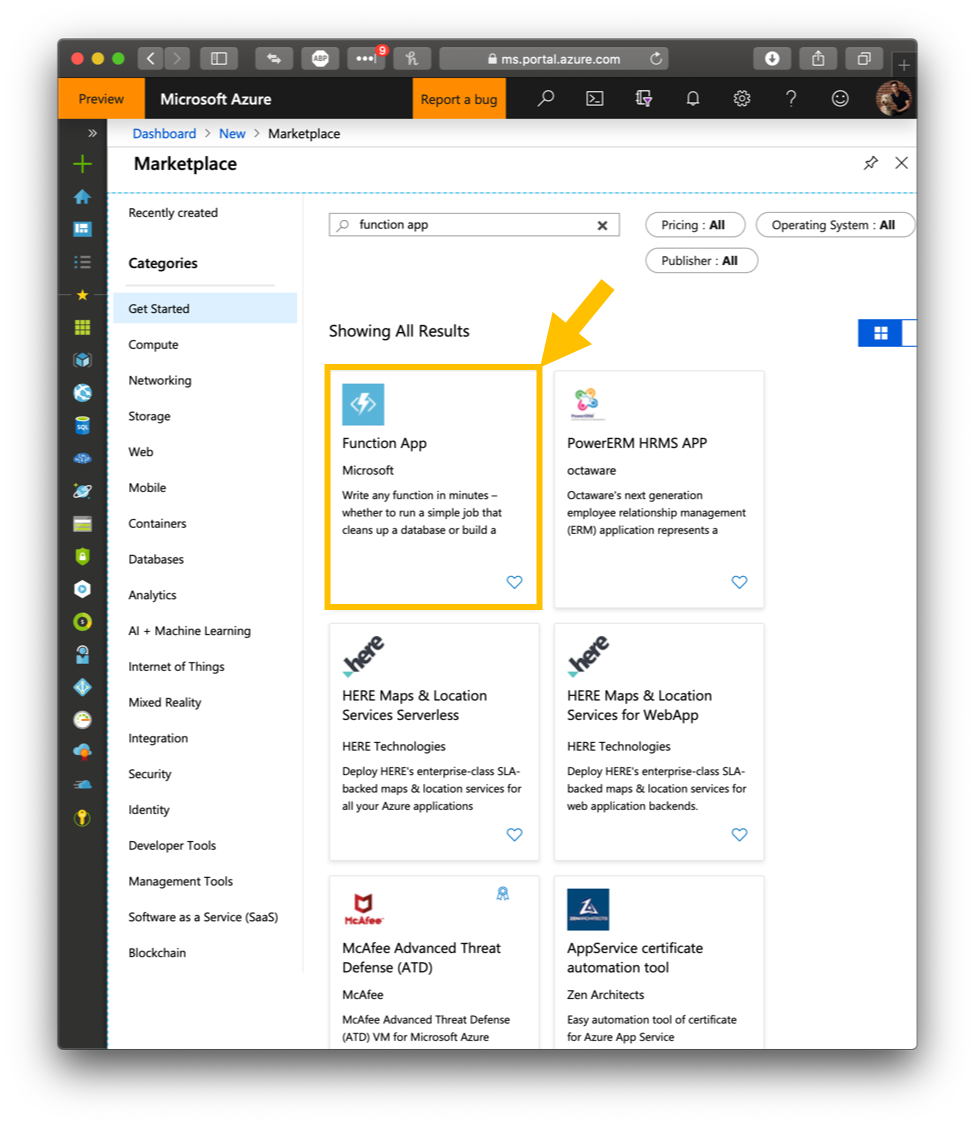The width and height of the screenshot is (972, 1125).
Task: Select AI + Machine Learning category
Action: click(x=189, y=631)
